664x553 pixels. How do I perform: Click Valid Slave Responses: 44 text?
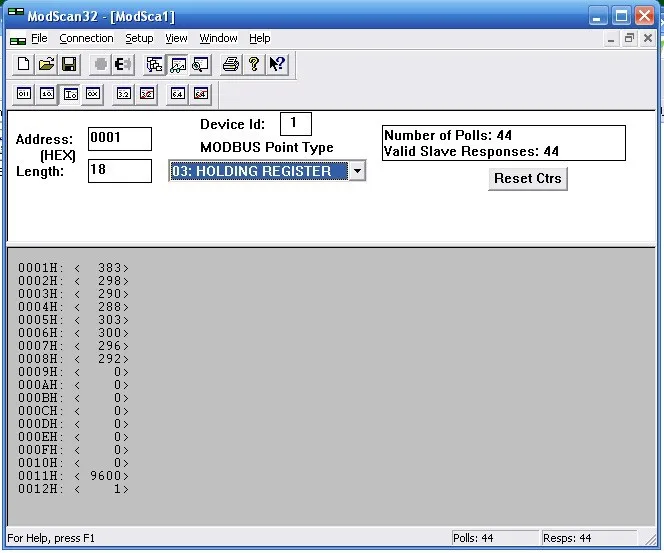pos(471,151)
